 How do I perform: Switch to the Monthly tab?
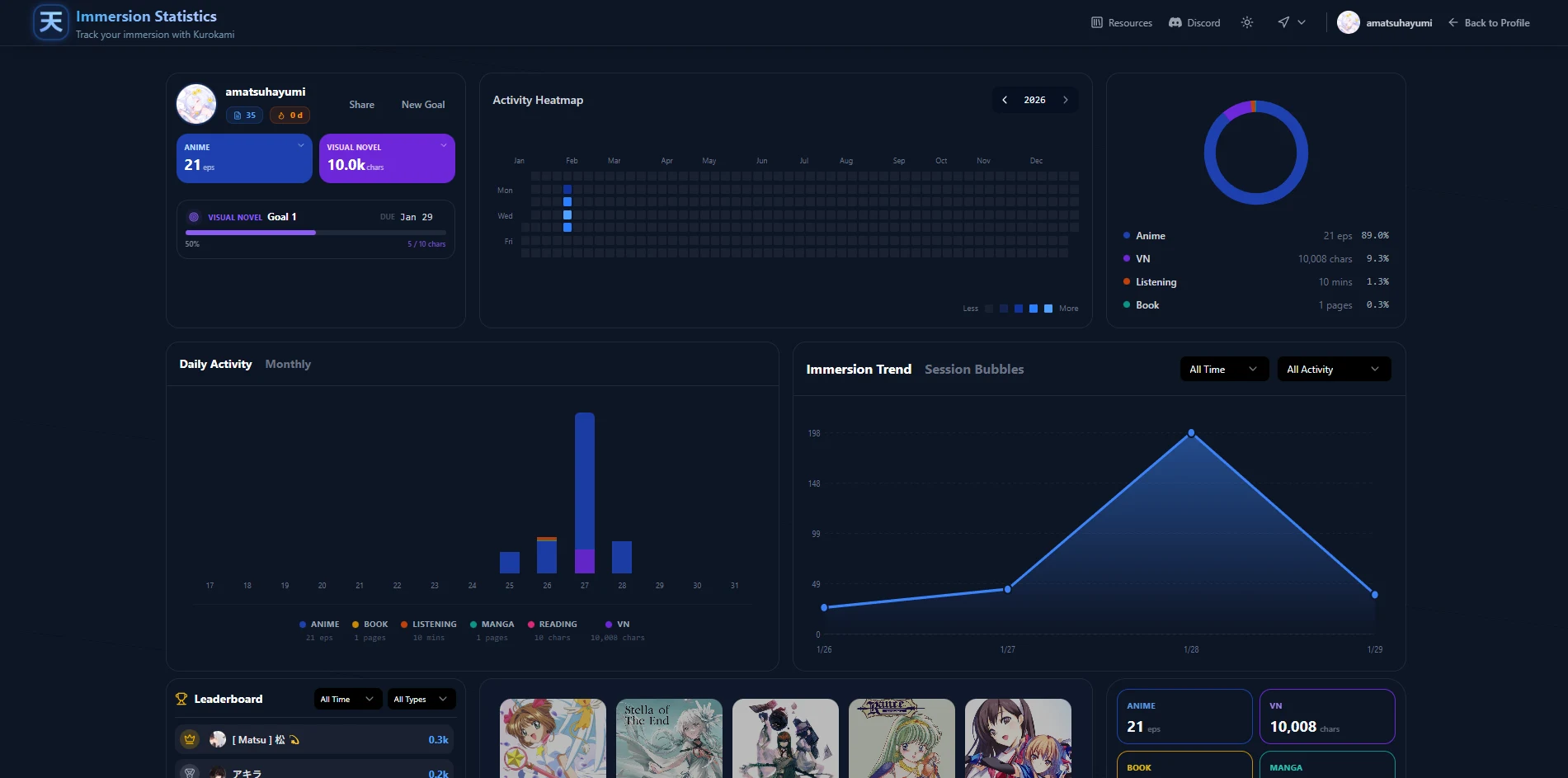(288, 364)
